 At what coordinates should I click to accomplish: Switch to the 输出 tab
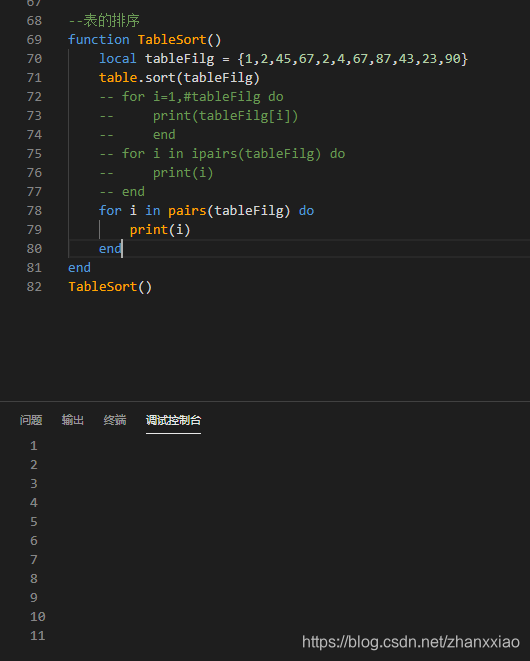73,420
